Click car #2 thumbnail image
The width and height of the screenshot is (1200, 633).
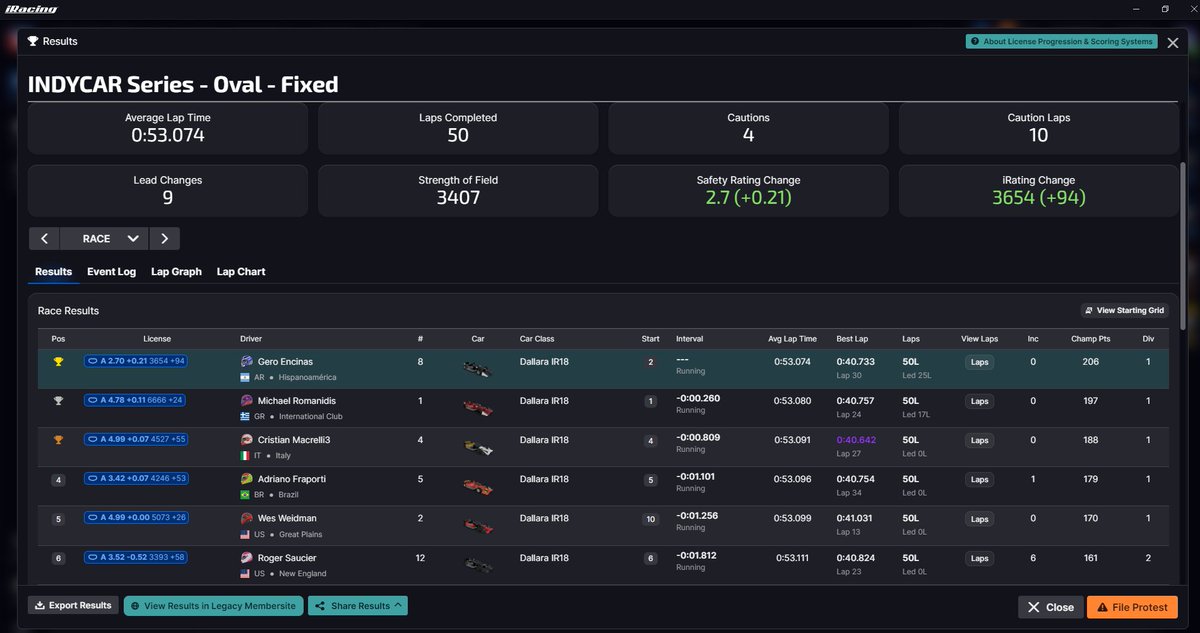coord(478,526)
